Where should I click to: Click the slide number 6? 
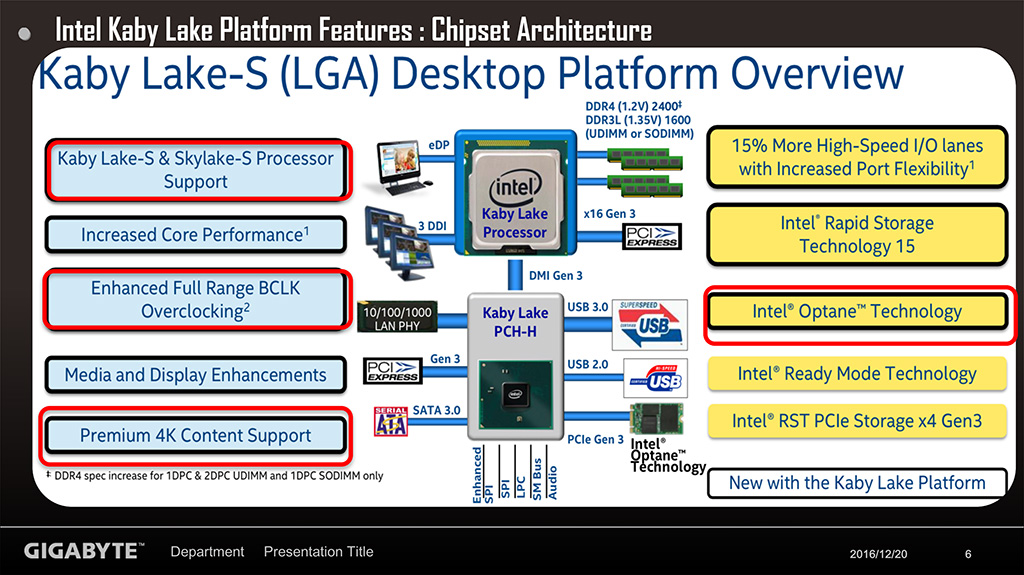pyautogui.click(x=968, y=554)
